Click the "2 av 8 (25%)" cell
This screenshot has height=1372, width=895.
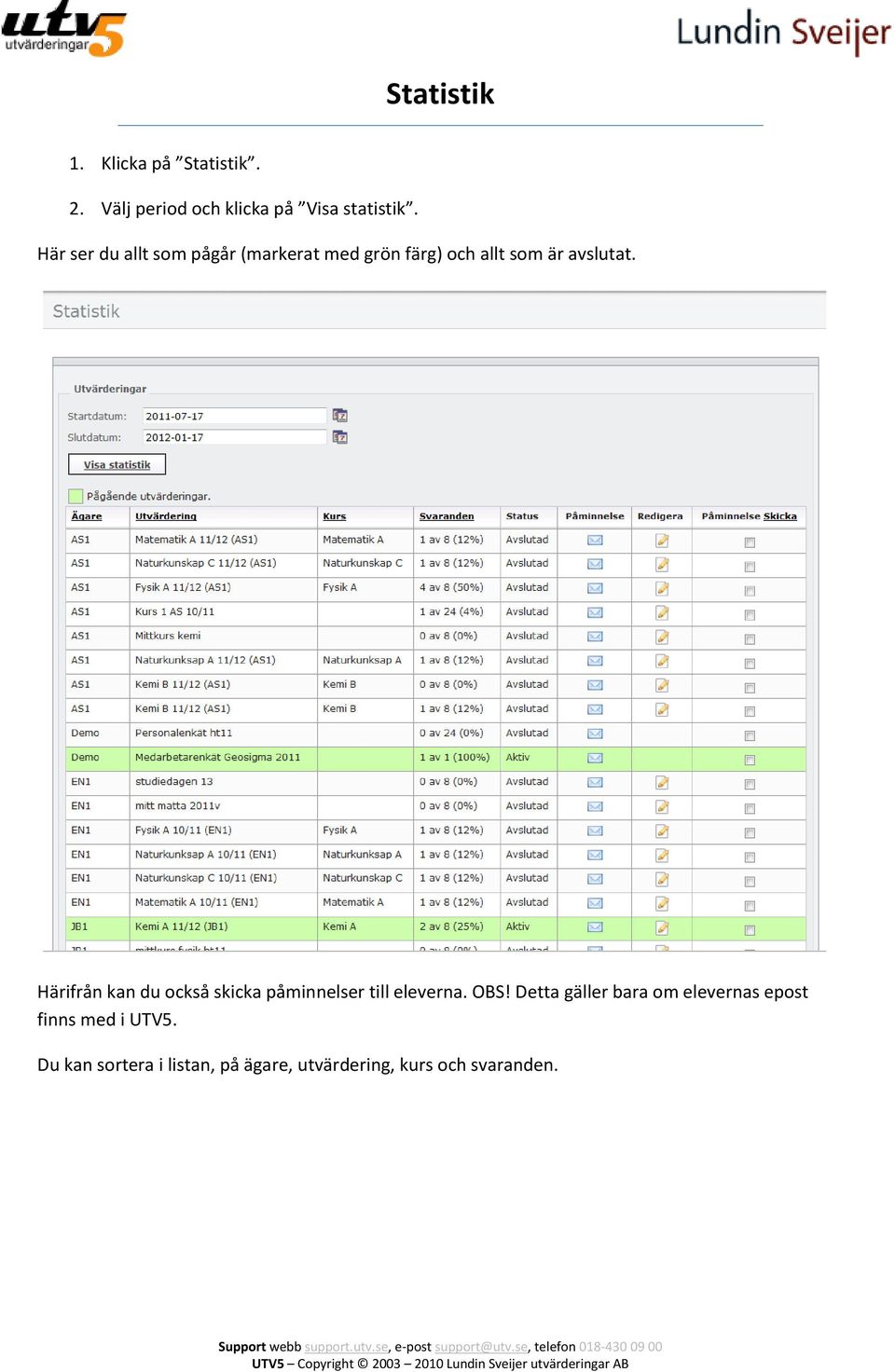pos(451,926)
